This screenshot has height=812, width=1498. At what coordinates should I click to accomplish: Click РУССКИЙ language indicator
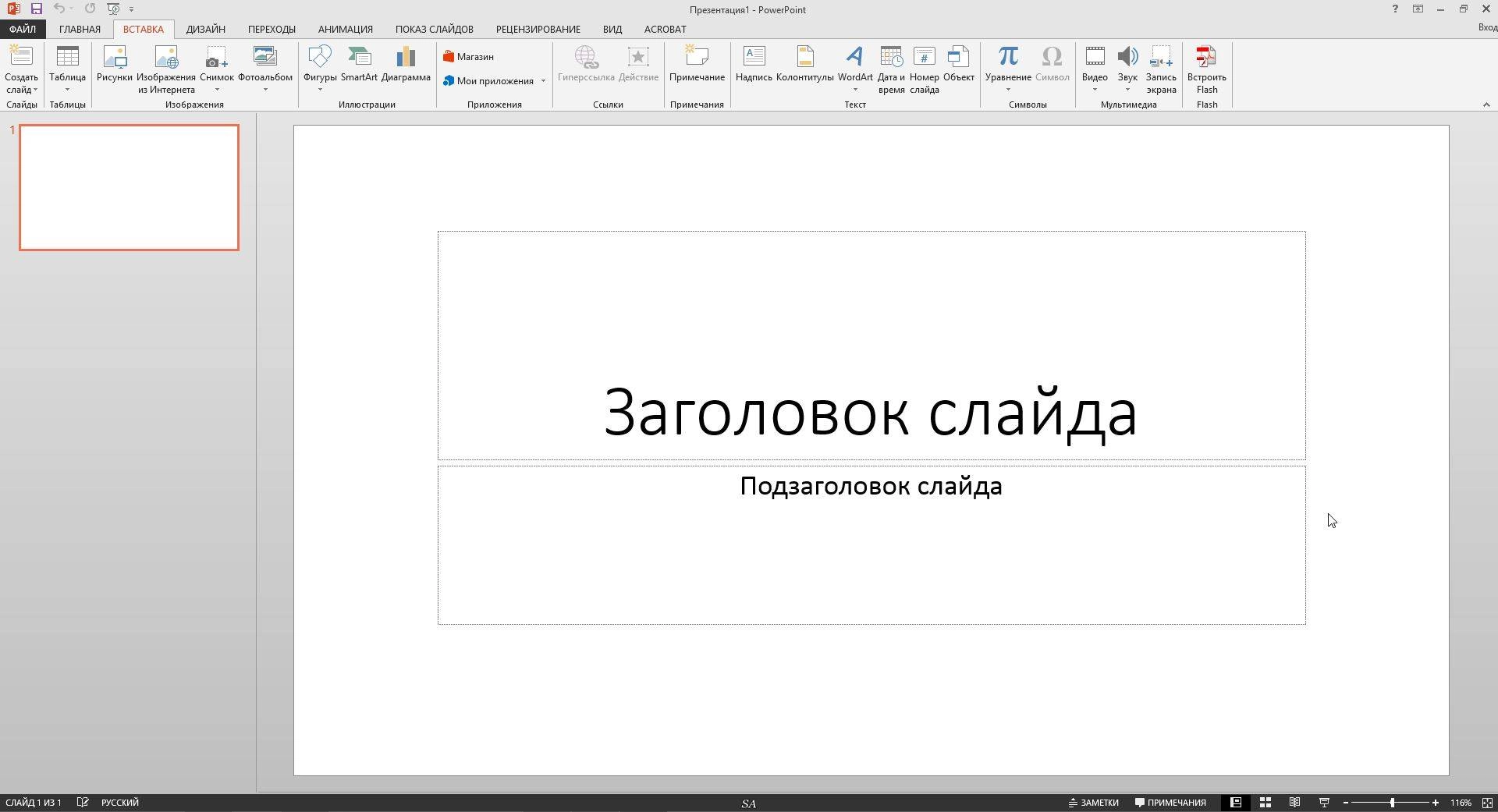tap(120, 803)
